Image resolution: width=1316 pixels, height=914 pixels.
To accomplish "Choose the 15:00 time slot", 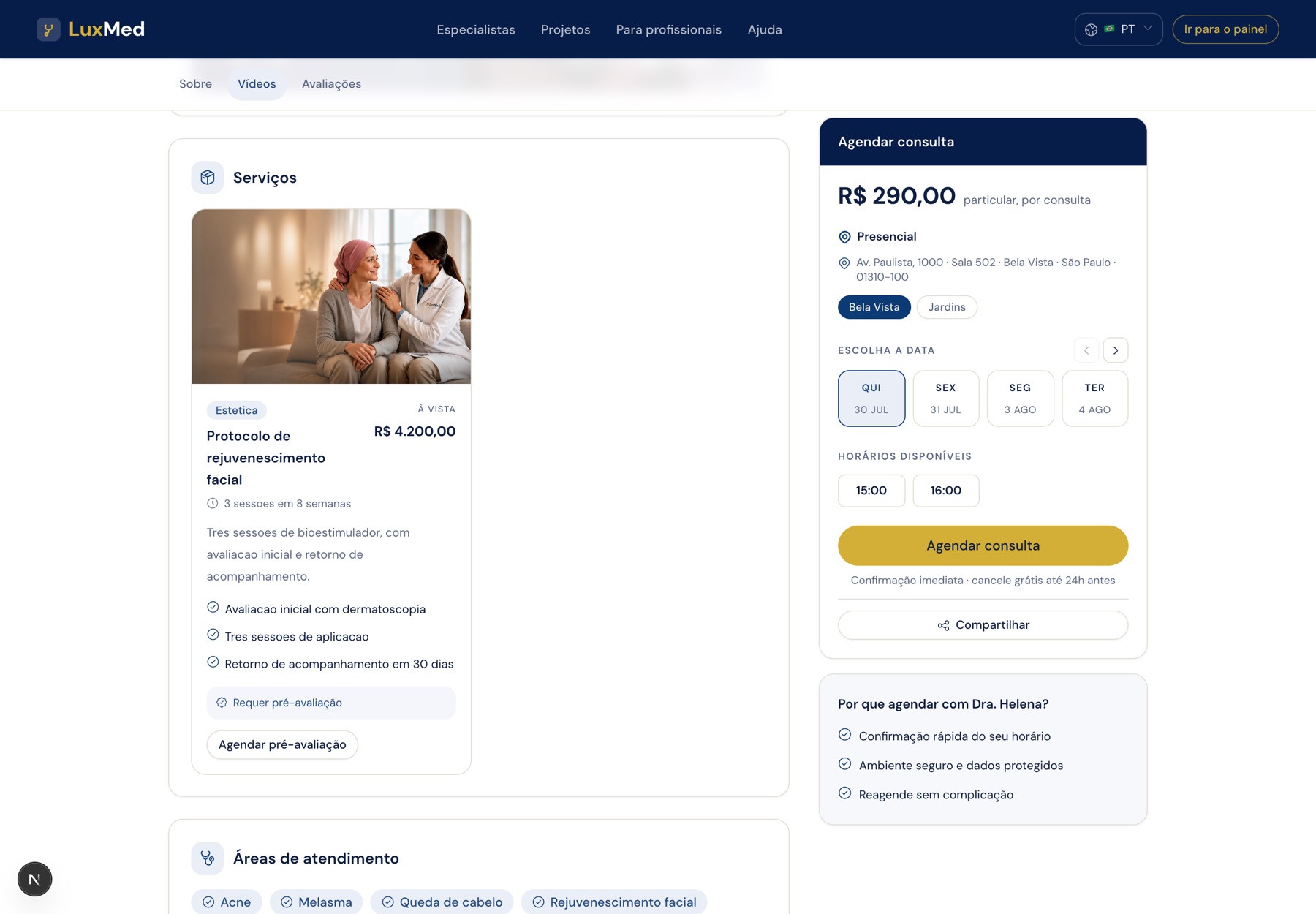I will [871, 491].
